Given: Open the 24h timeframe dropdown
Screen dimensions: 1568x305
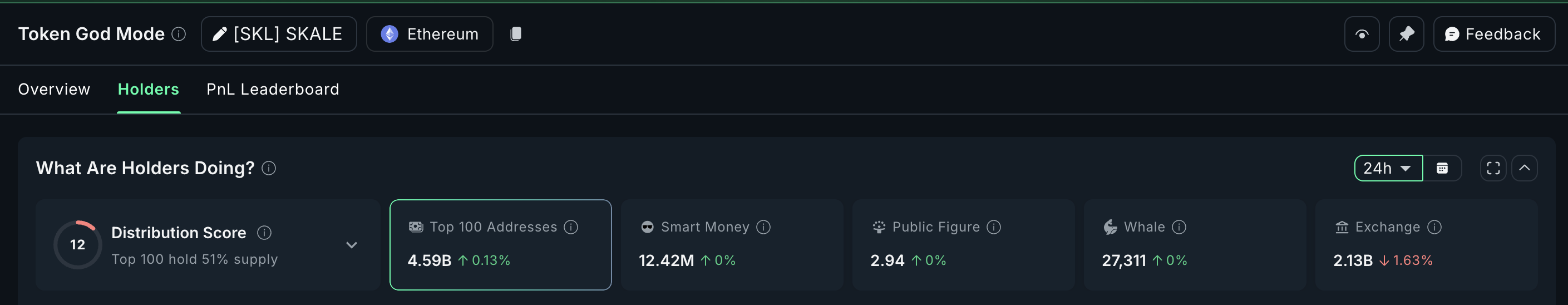Looking at the screenshot, I should pyautogui.click(x=1387, y=168).
